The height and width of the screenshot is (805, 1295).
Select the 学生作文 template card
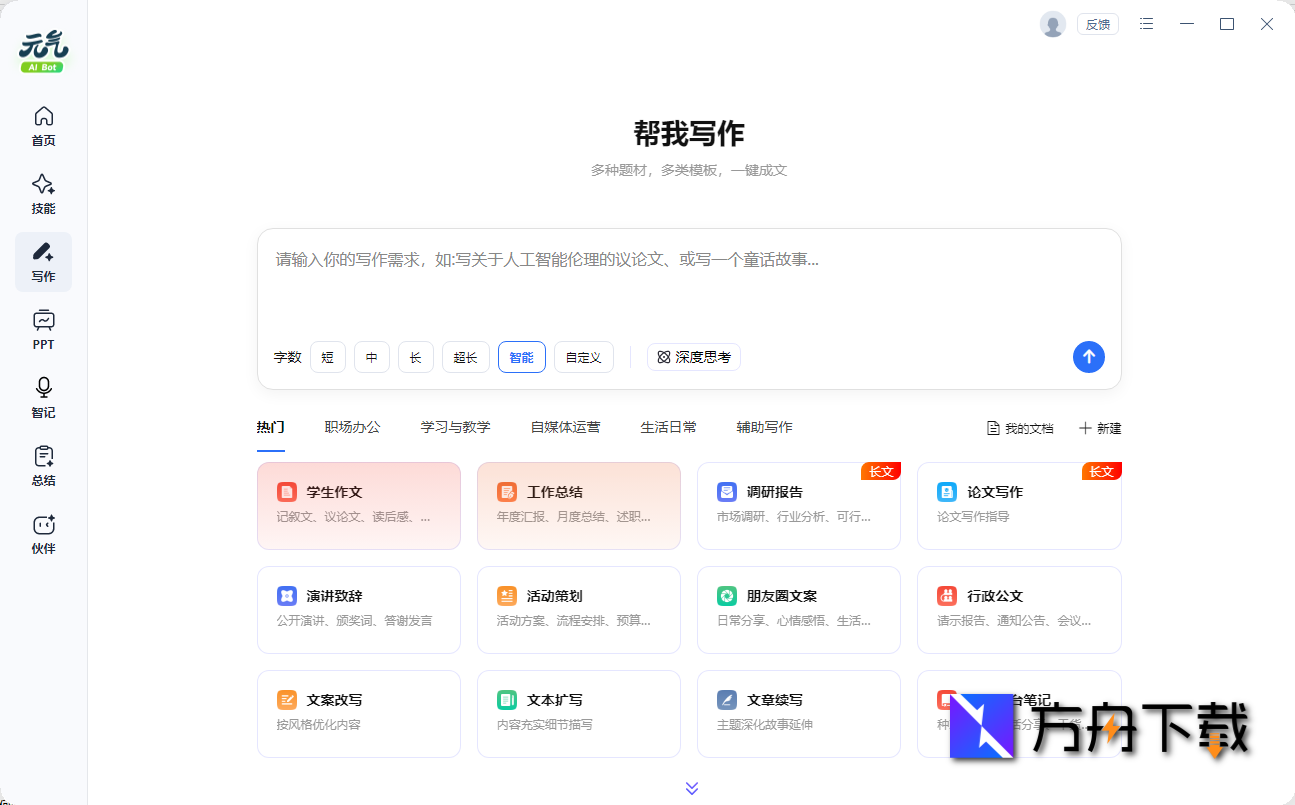point(358,505)
